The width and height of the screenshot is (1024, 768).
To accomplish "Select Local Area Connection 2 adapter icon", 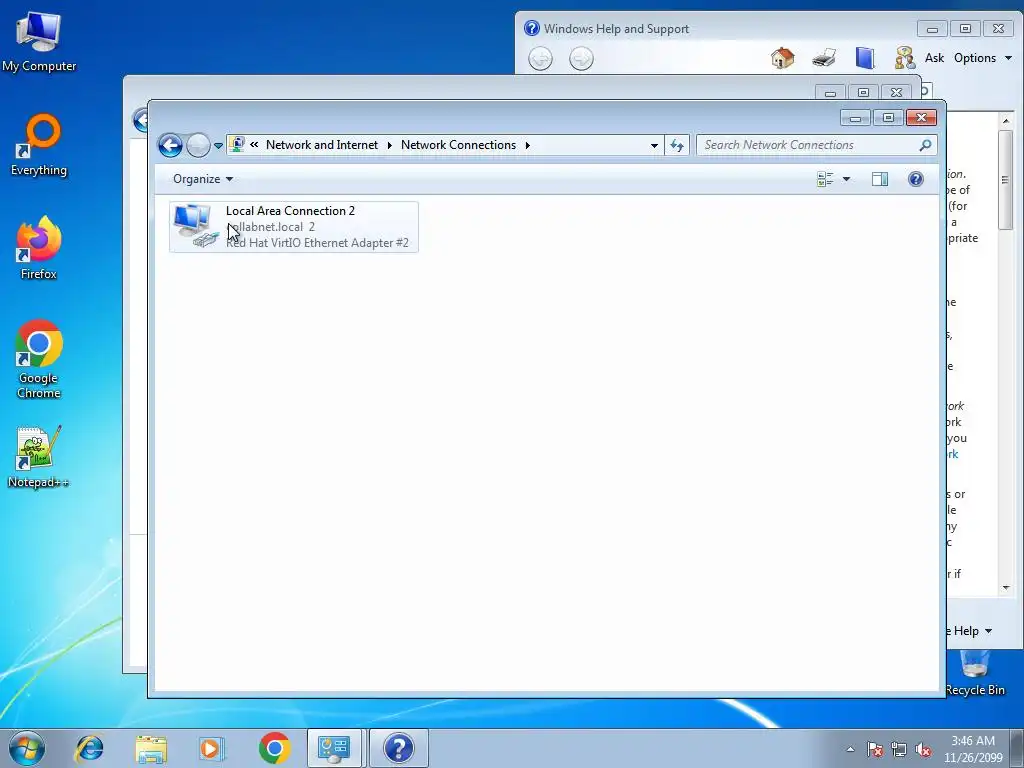I will 196,226.
